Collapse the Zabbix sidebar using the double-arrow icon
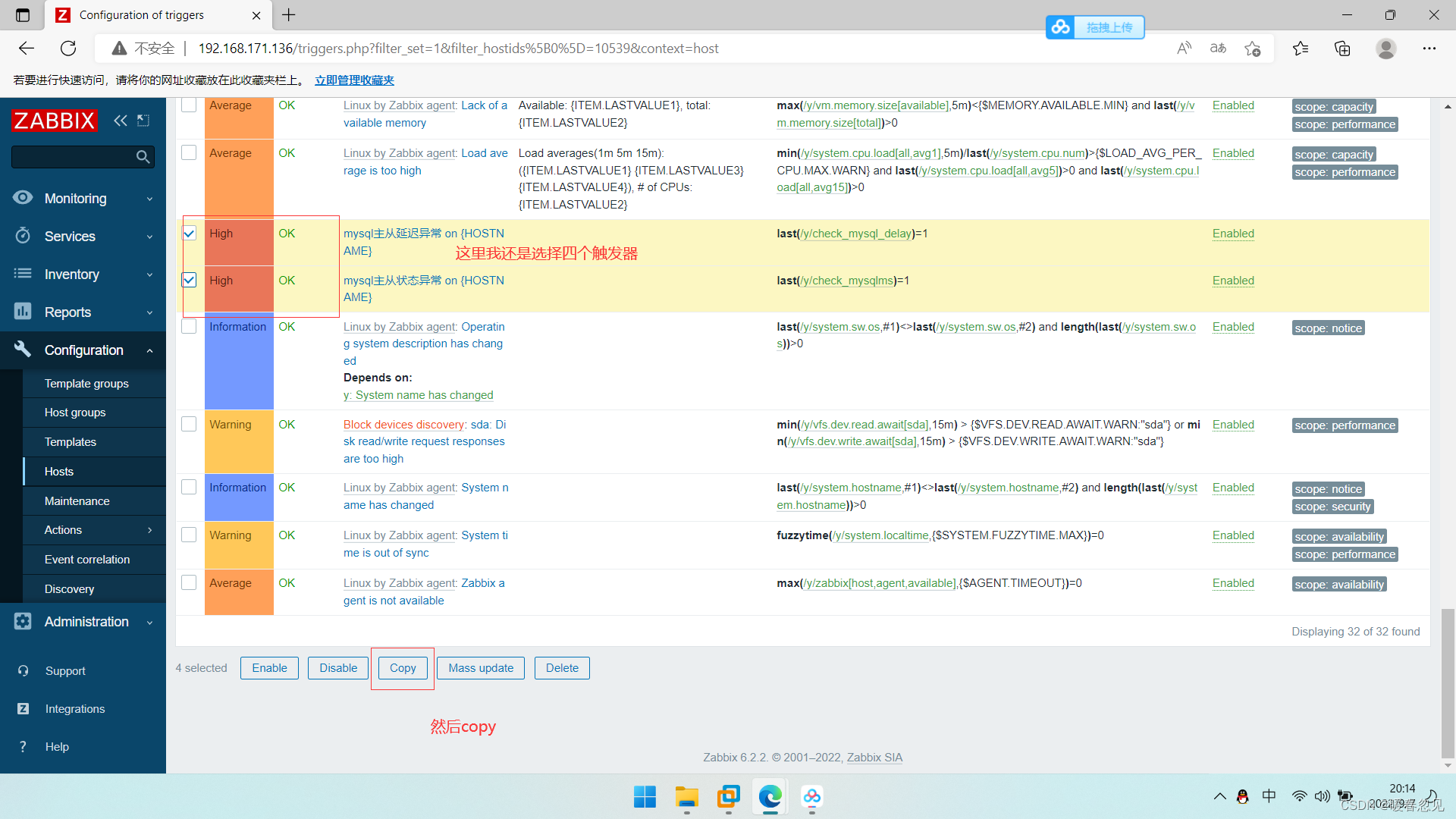1456x819 pixels. [120, 120]
